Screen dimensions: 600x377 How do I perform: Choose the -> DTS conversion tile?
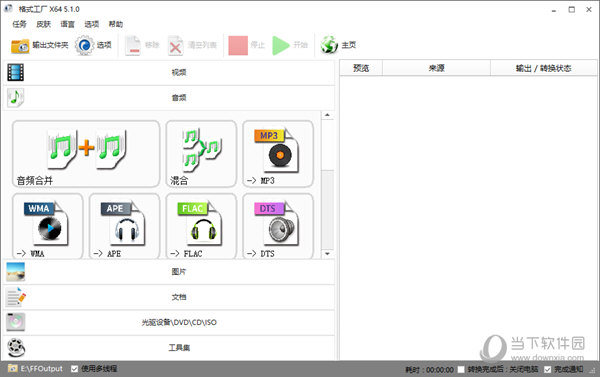tap(278, 226)
